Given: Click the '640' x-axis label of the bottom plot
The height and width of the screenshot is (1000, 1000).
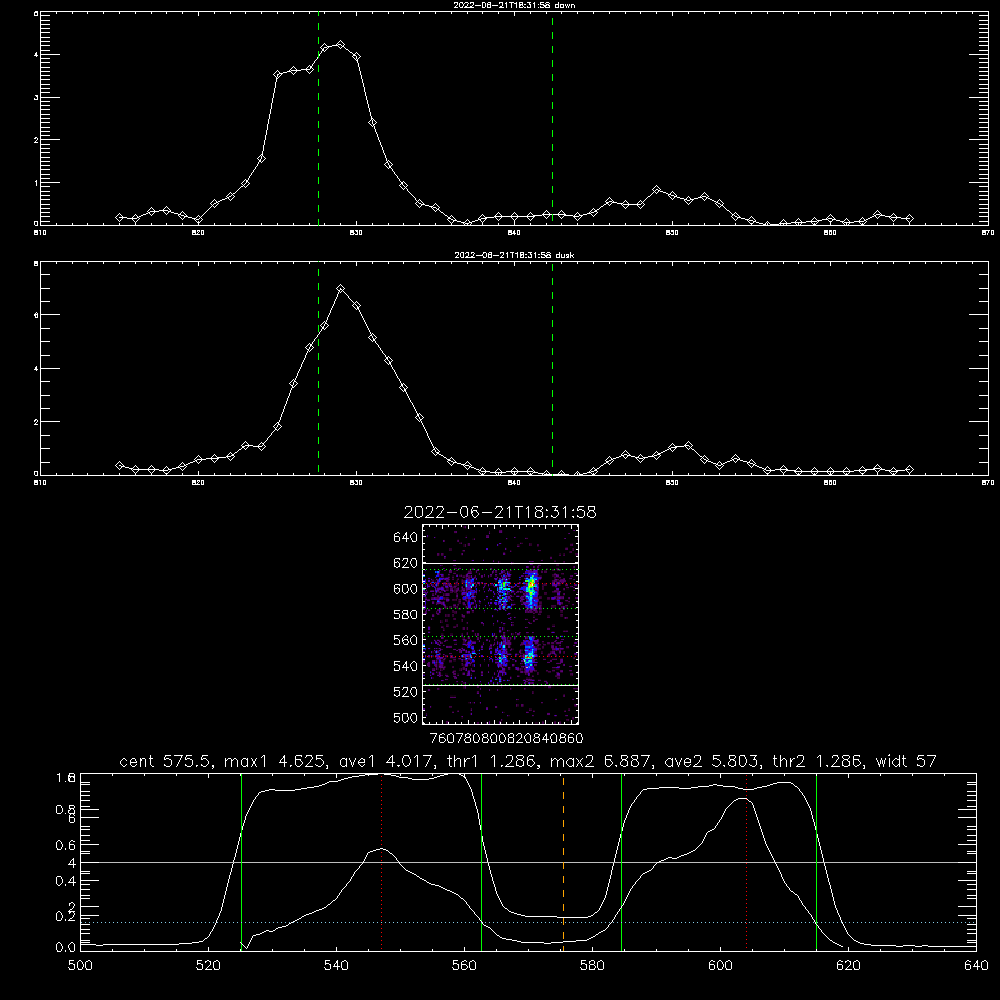Looking at the screenshot, I should pos(976,966).
